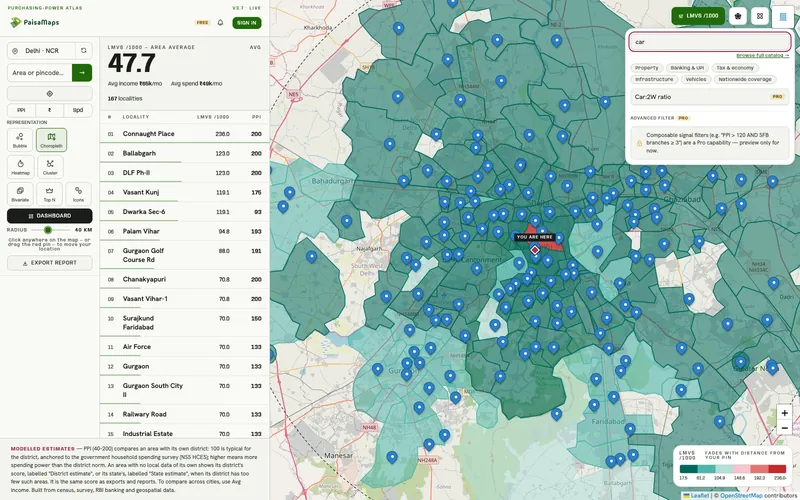Select the Connaught Place row
The height and width of the screenshot is (500, 800).
(184, 134)
